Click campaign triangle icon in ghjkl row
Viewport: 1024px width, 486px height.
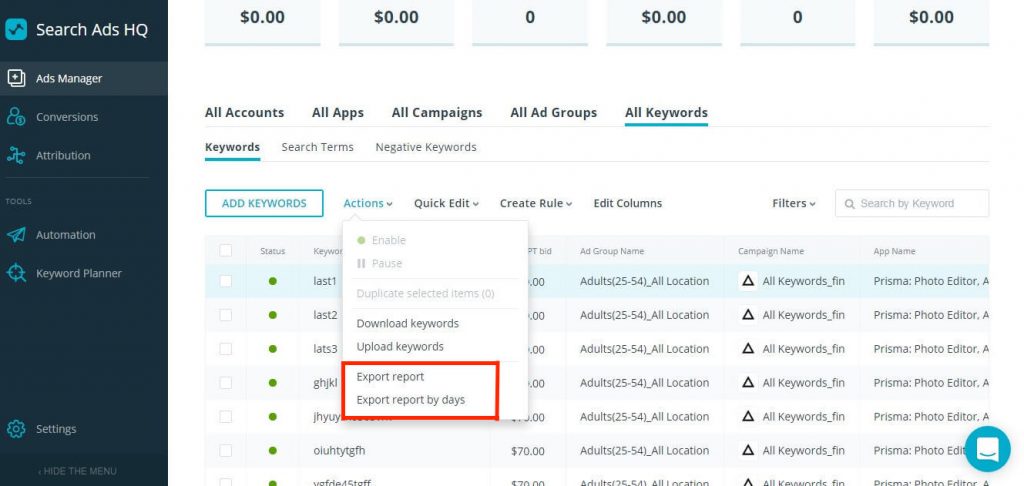coord(748,383)
